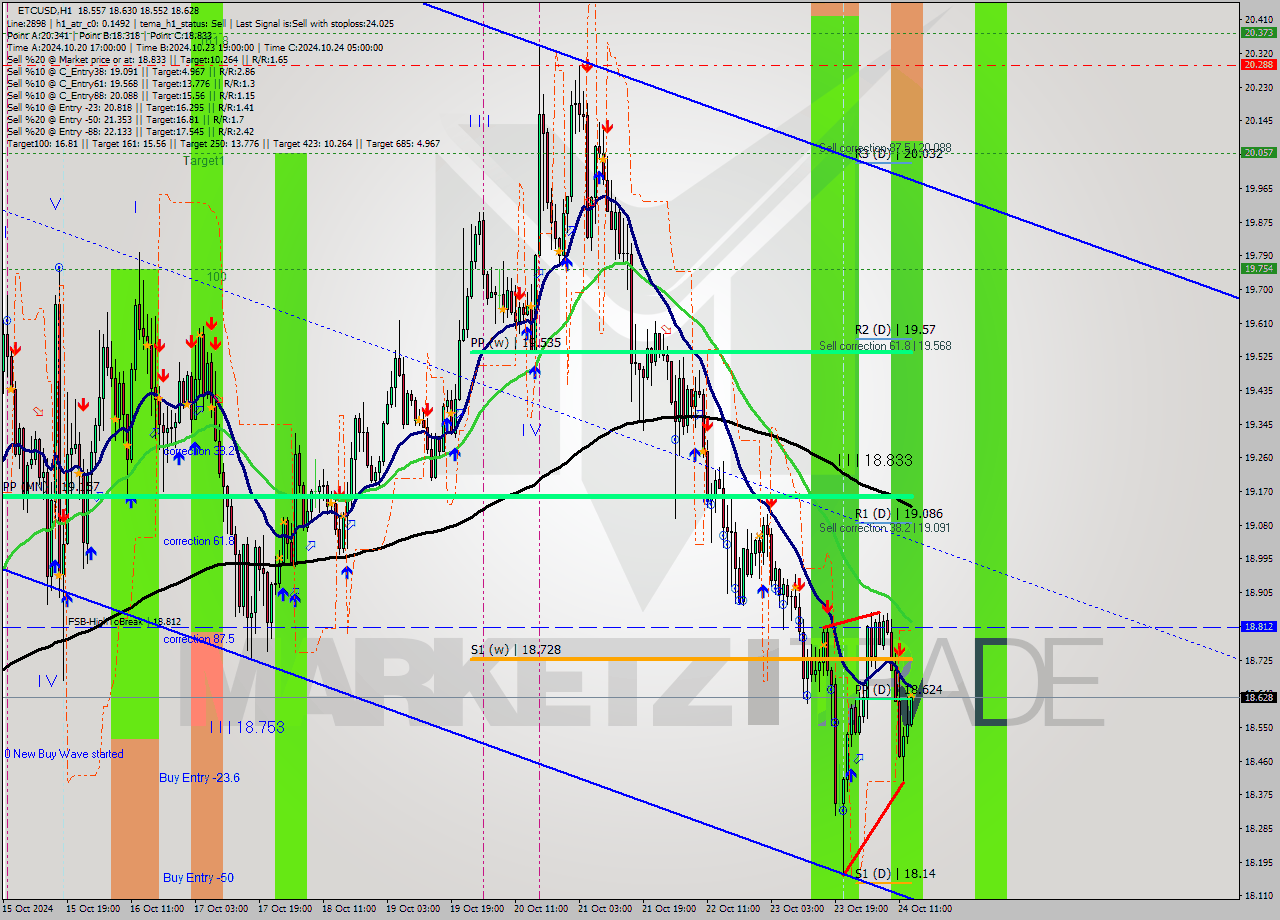Click the 'FSB-HighToBreak | 18.812' label
The width and height of the screenshot is (1280, 920).
[x=124, y=621]
